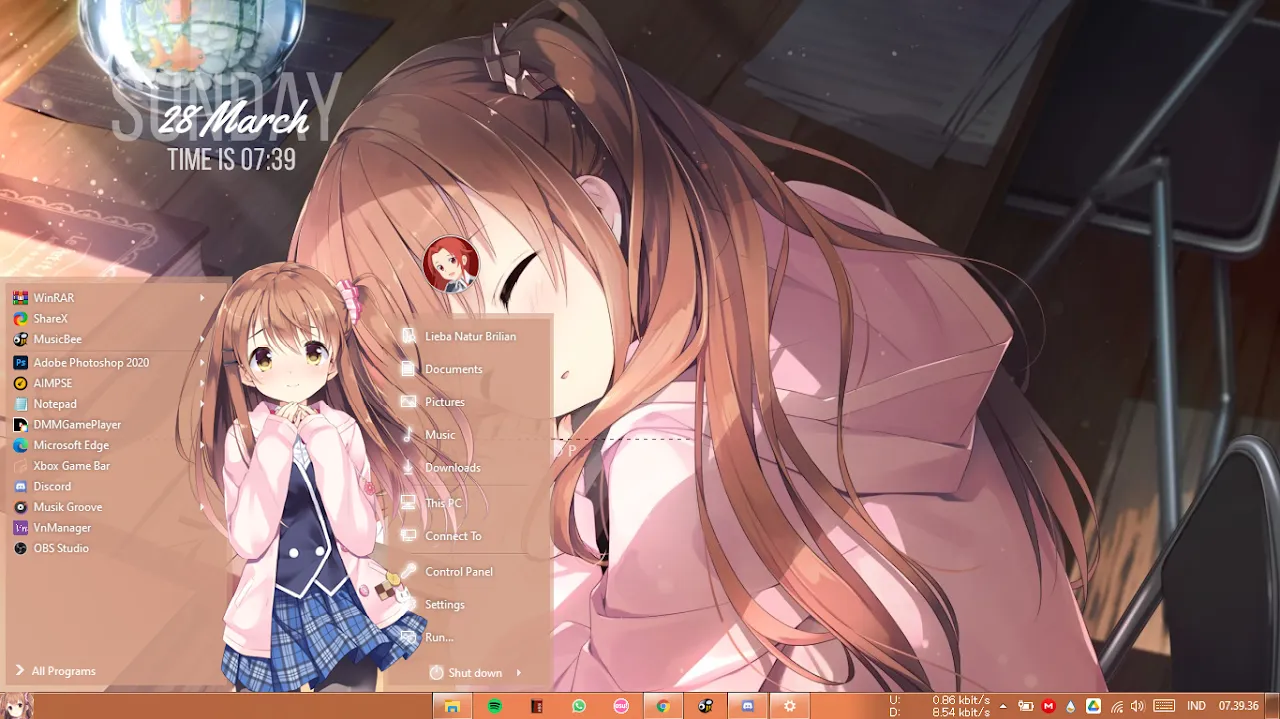Open Lieba Natur Brilian user folder
Screen dimensions: 1280x719
471,337
